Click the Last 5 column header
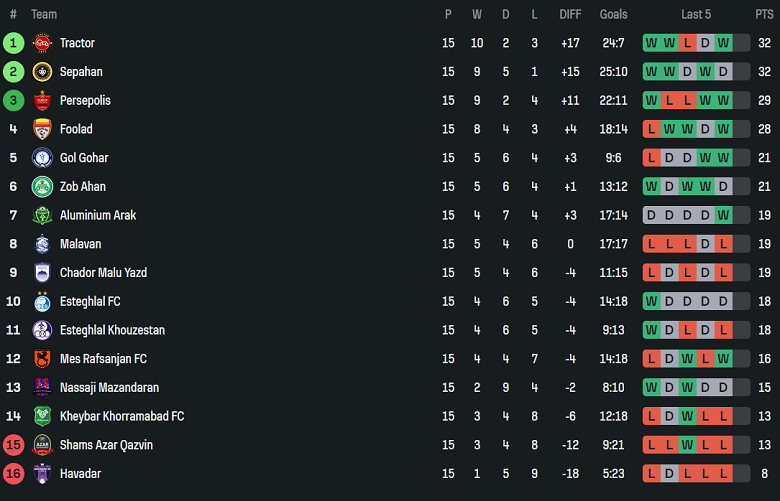Viewport: 780px width, 501px height. point(696,14)
